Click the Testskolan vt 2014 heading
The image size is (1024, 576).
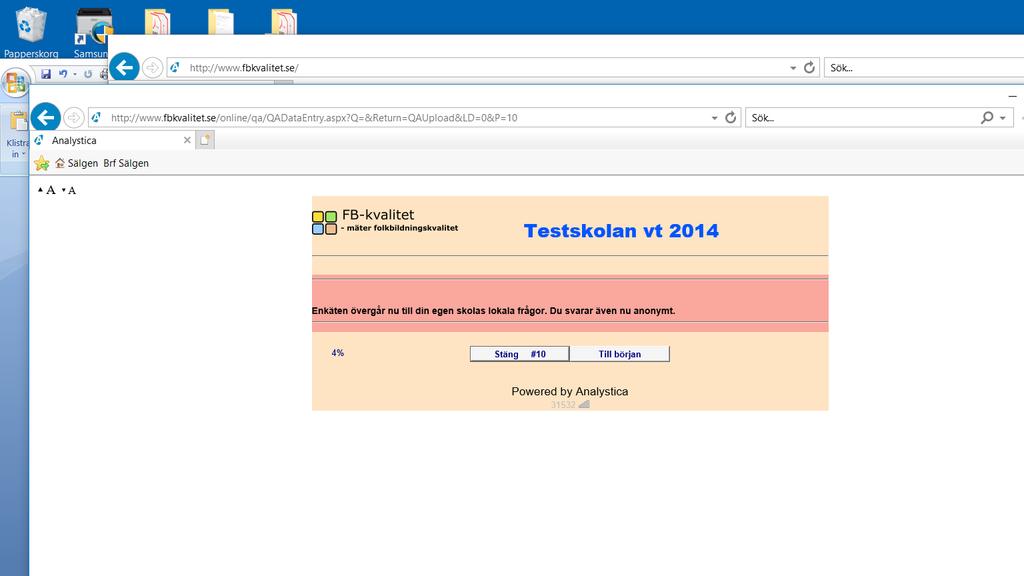pos(621,231)
